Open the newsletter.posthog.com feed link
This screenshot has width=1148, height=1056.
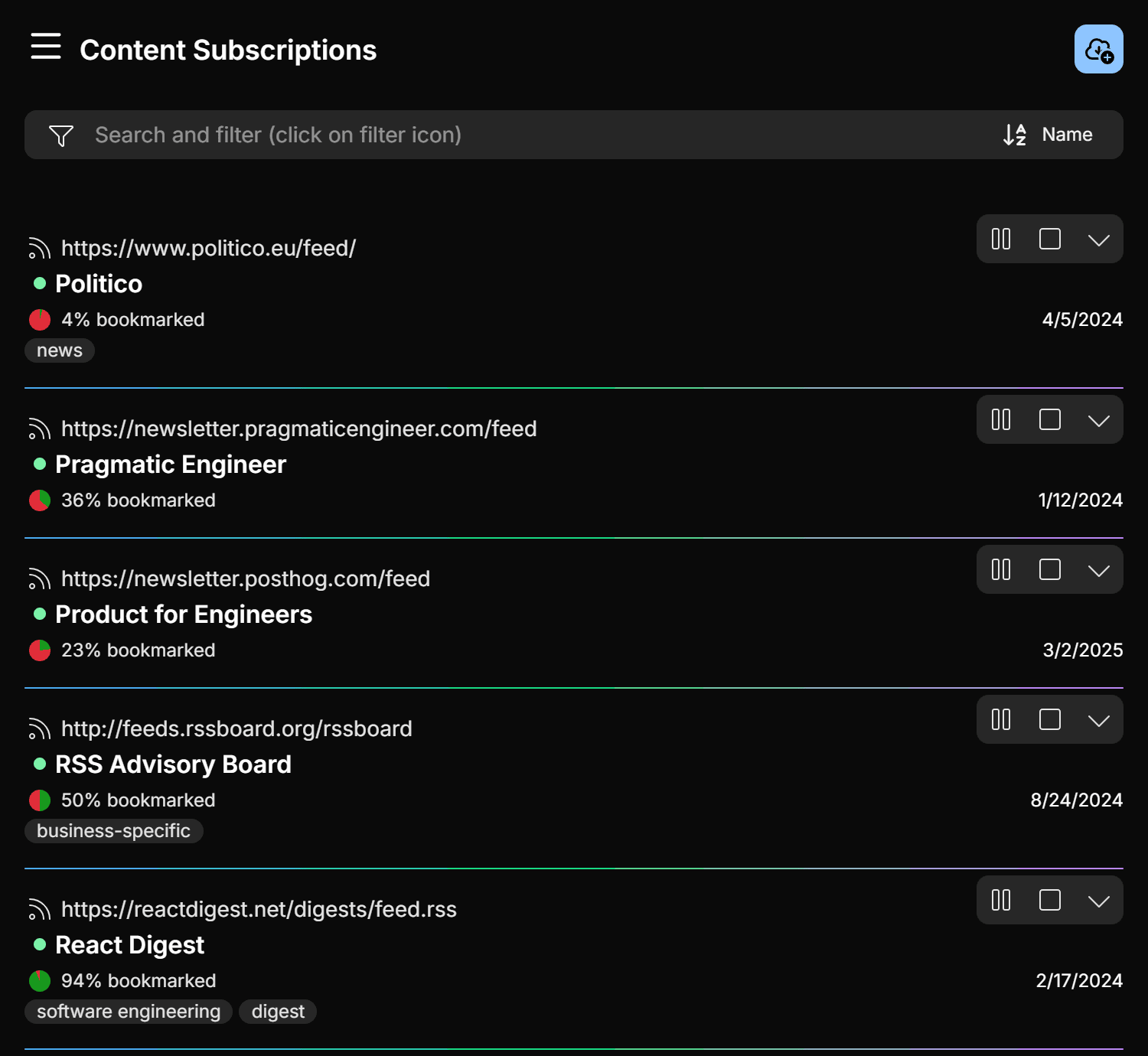[x=246, y=579]
